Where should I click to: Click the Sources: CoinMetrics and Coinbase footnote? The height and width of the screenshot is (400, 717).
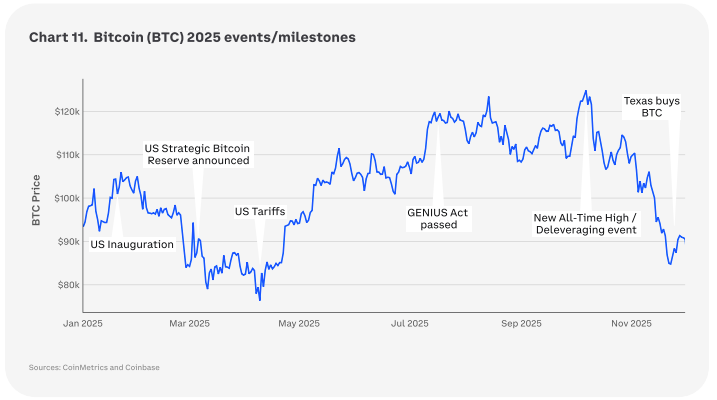pyautogui.click(x=94, y=368)
